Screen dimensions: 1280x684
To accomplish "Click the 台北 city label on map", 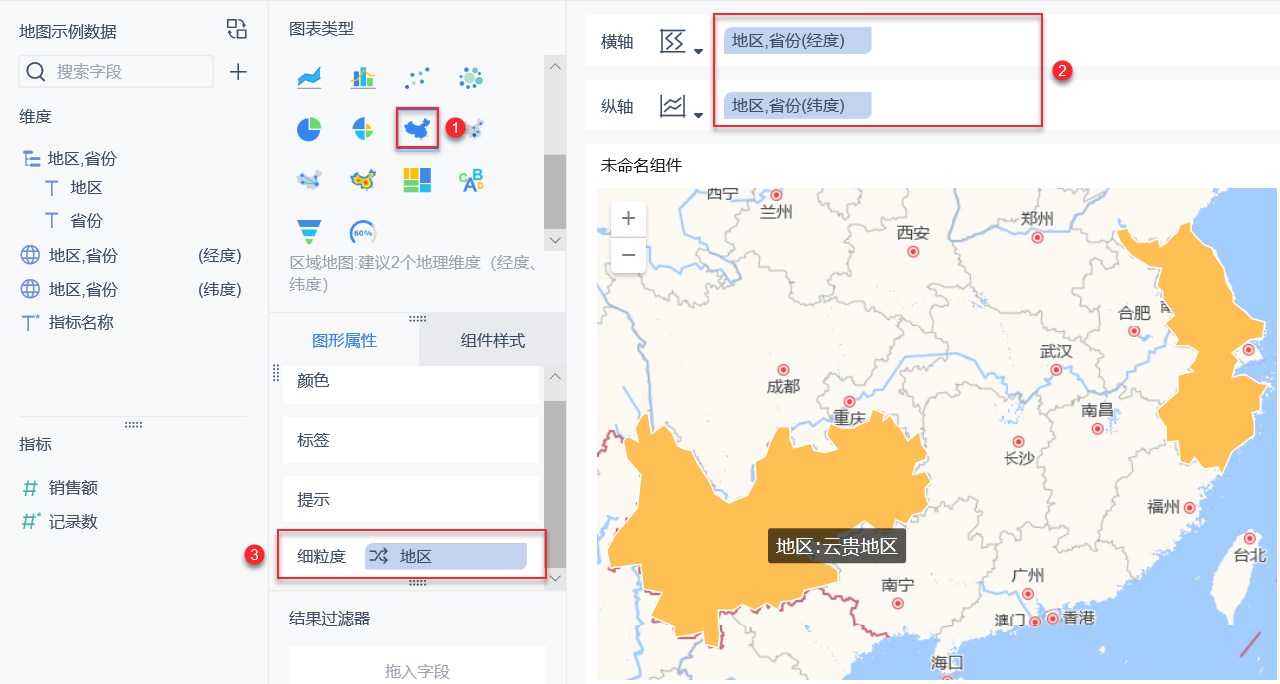I will coord(1250,555).
